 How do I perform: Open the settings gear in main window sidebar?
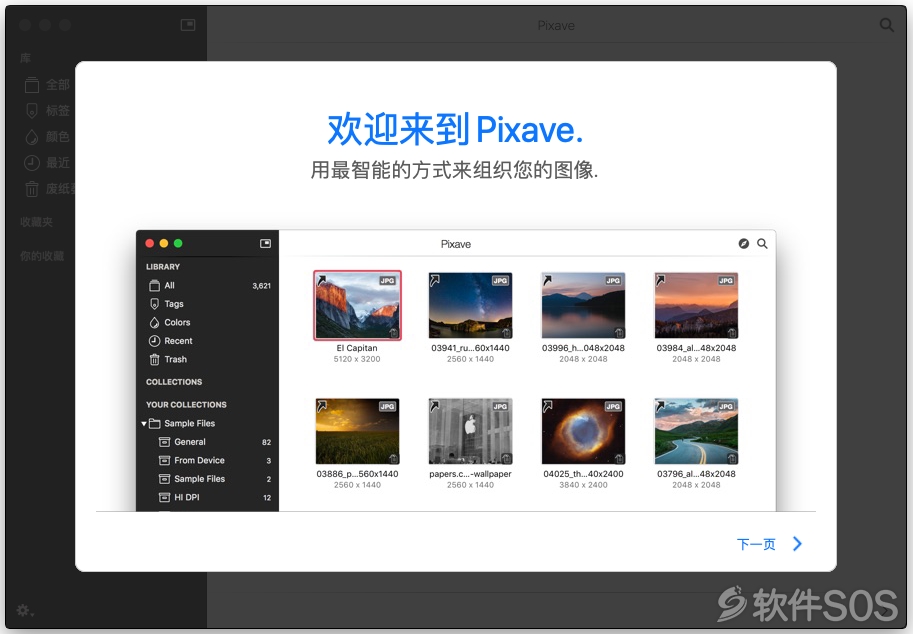pyautogui.click(x=24, y=610)
